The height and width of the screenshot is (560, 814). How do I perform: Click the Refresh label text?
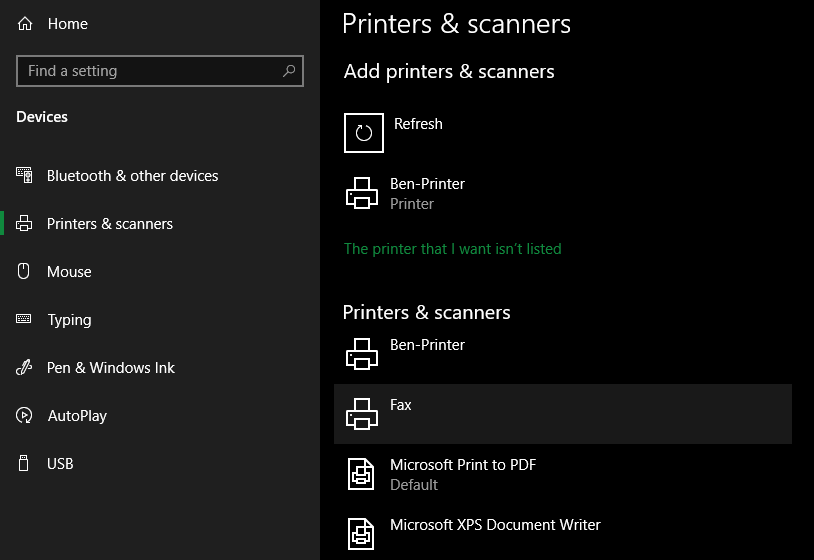pos(418,124)
